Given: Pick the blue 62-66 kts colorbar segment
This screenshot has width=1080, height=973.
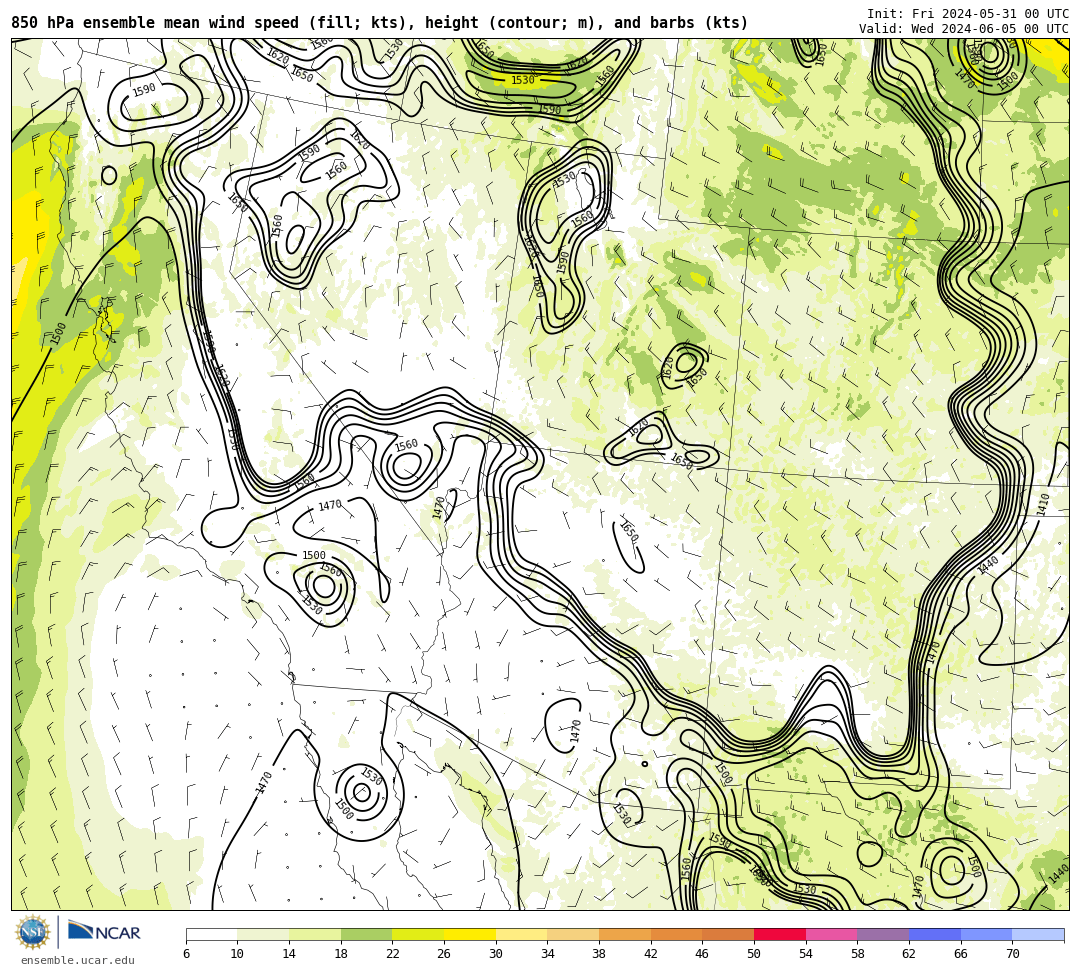Looking at the screenshot, I should [x=935, y=934].
